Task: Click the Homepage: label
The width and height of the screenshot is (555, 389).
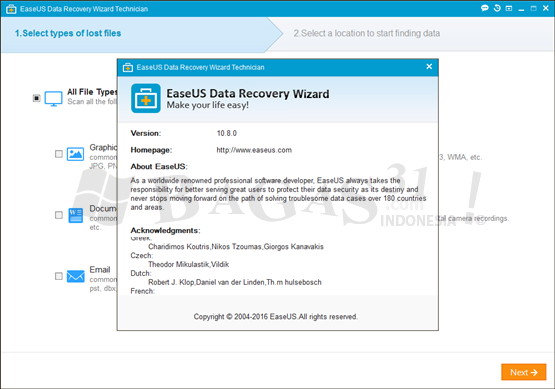Action: pyautogui.click(x=151, y=150)
